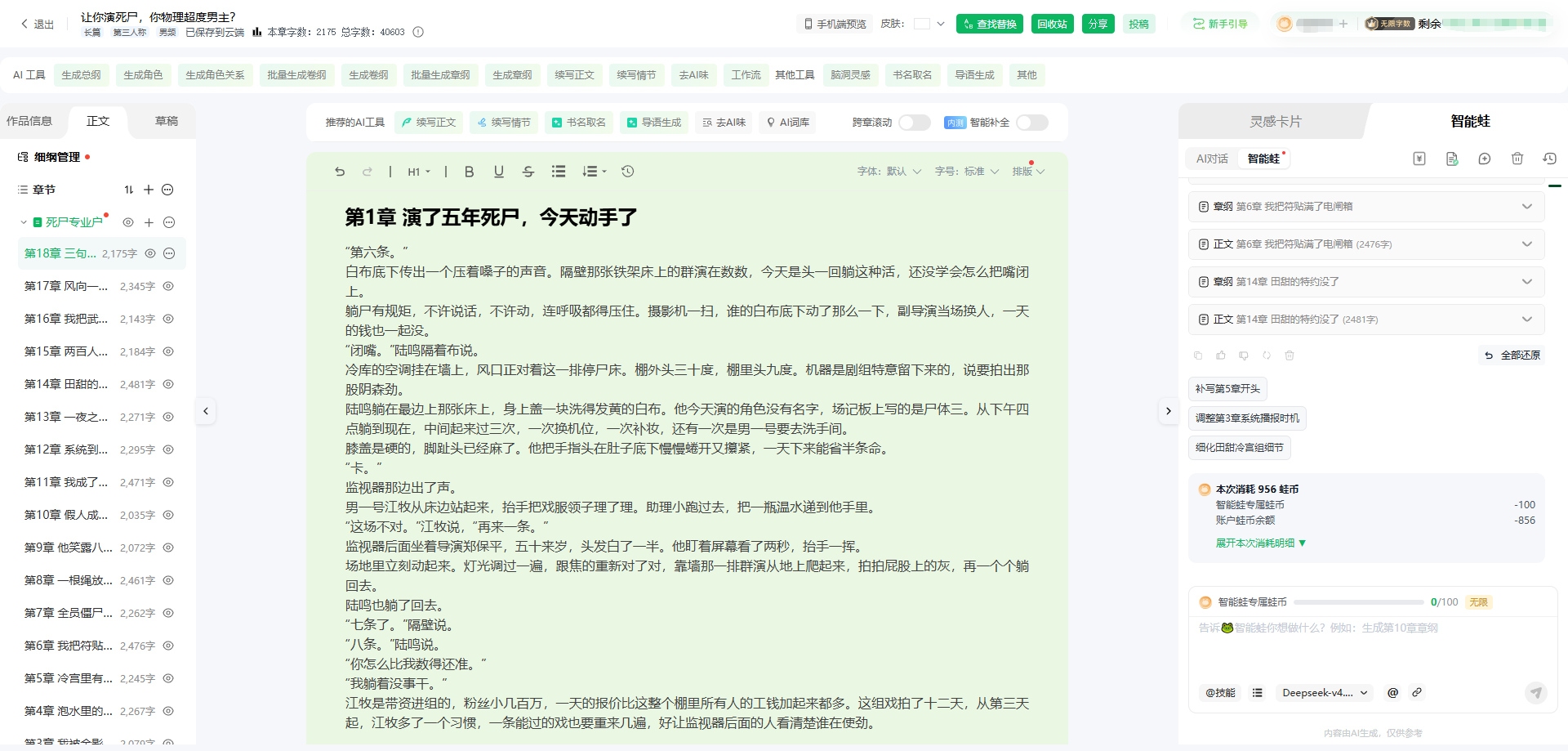Image resolution: width=1568 pixels, height=751 pixels.
Task: Switch to 灵感卡片 tab
Action: pos(1276,122)
